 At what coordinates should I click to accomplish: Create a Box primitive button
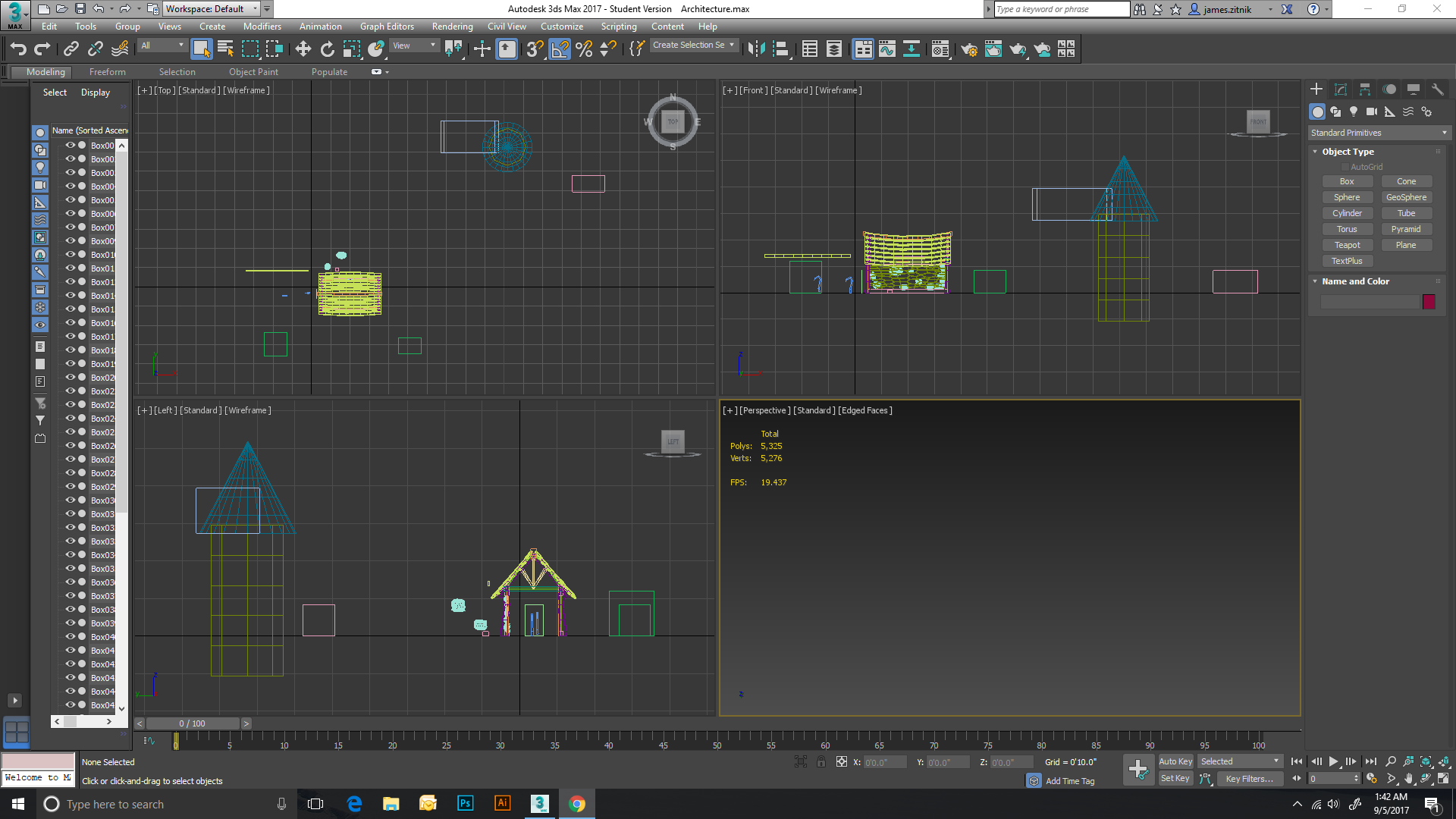[1347, 181]
